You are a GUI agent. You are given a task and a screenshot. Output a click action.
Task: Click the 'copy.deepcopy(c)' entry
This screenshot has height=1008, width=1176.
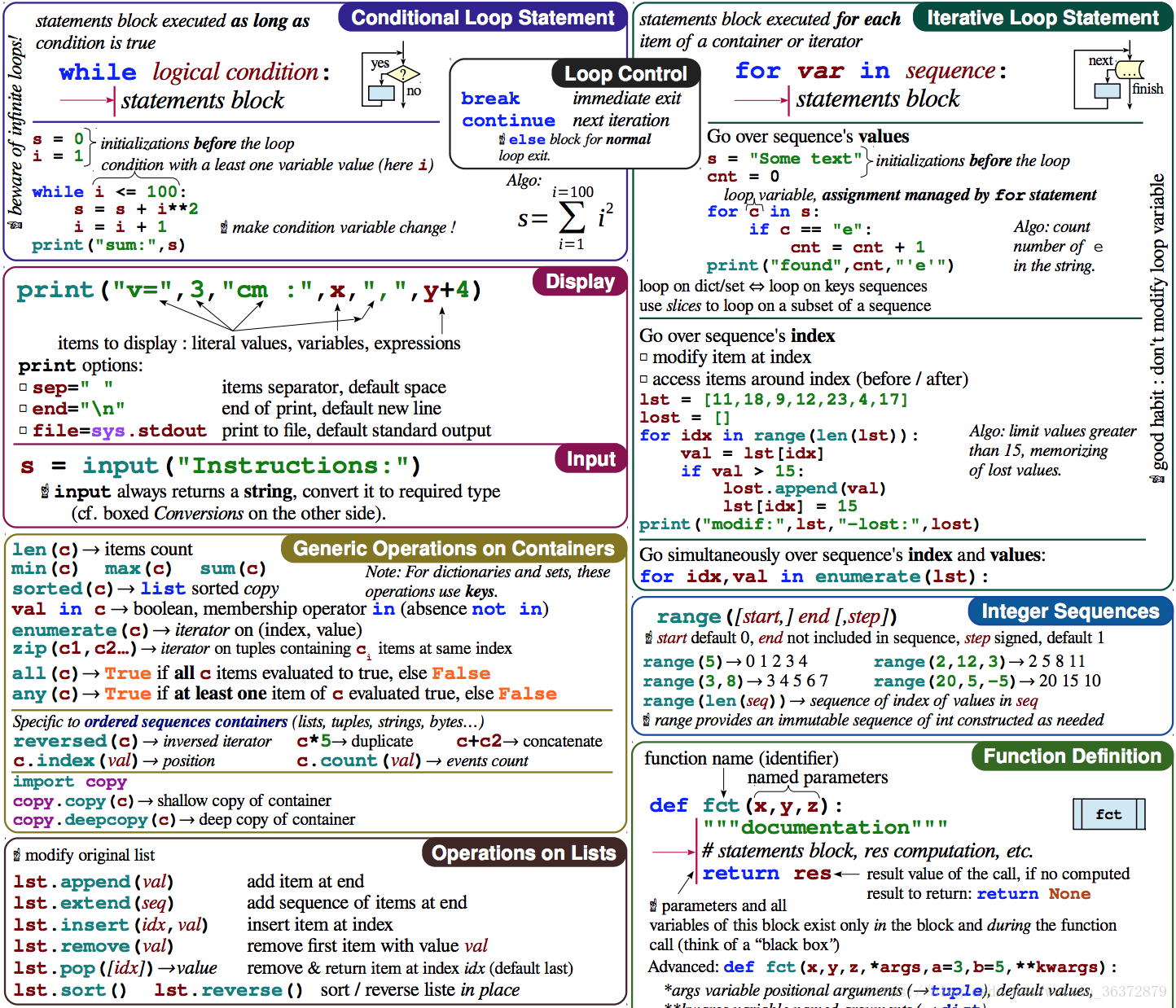click(184, 820)
